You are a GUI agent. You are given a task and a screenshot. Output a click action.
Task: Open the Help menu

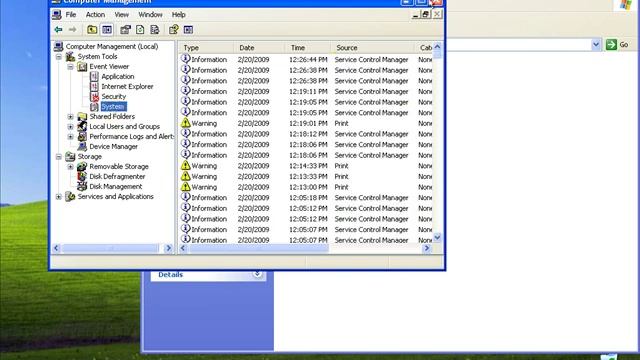click(x=178, y=15)
